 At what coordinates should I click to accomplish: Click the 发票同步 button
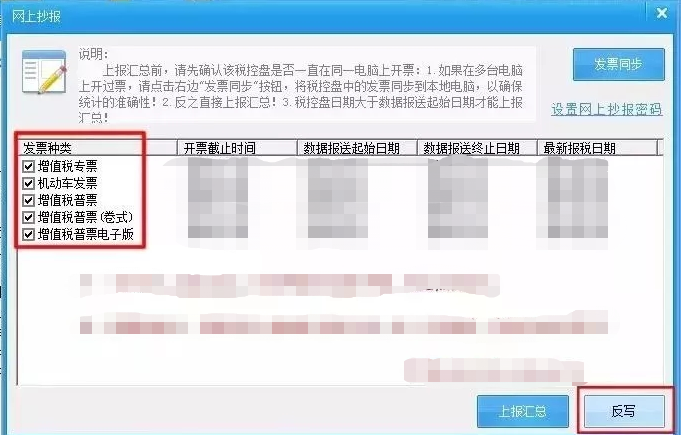click(618, 64)
